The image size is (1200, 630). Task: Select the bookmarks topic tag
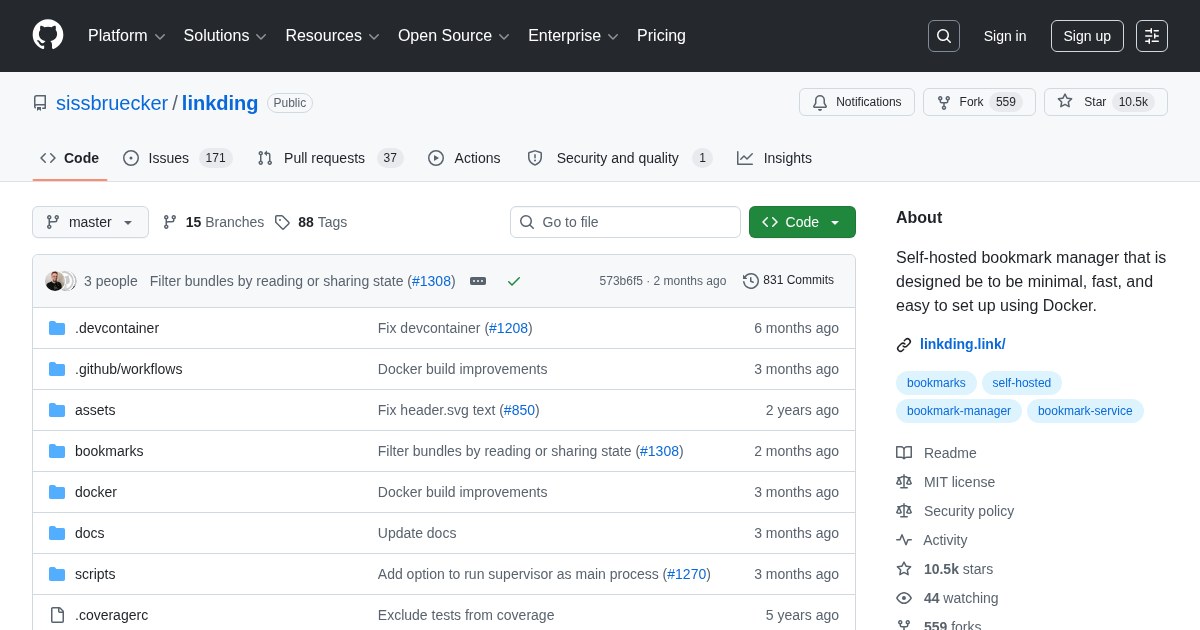click(x=936, y=383)
